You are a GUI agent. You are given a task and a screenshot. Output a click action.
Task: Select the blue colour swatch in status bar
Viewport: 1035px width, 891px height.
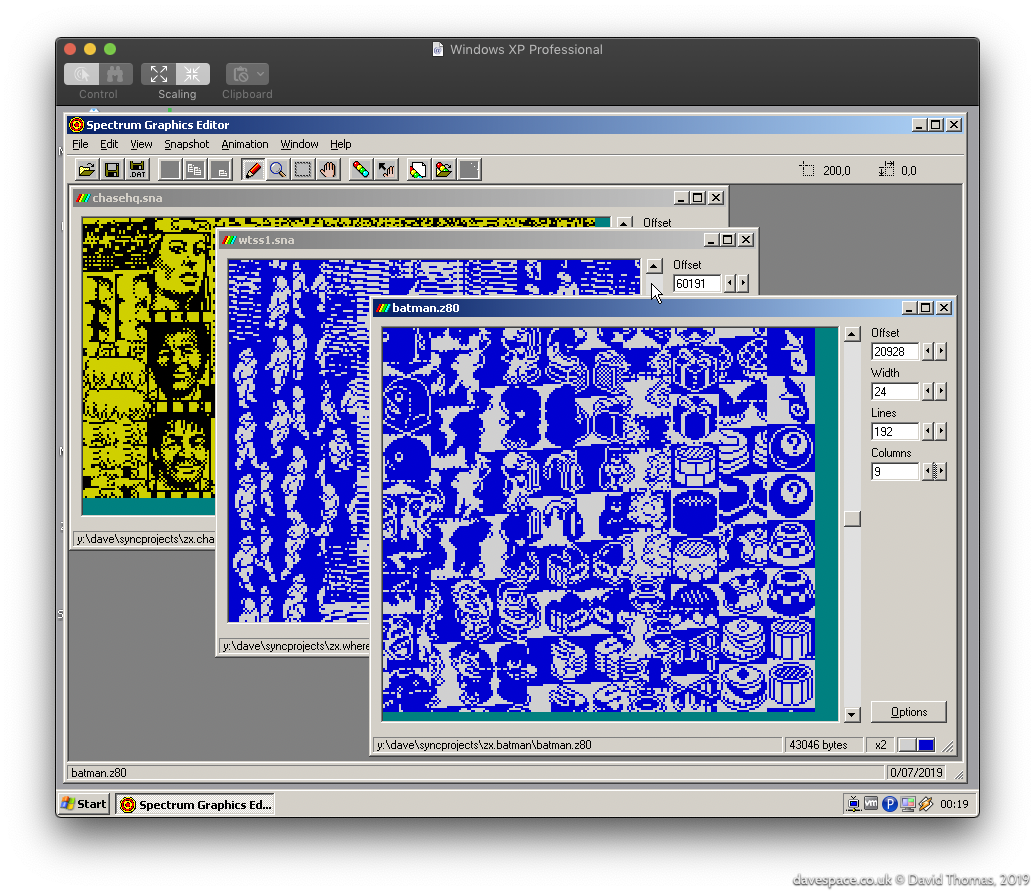[x=926, y=744]
